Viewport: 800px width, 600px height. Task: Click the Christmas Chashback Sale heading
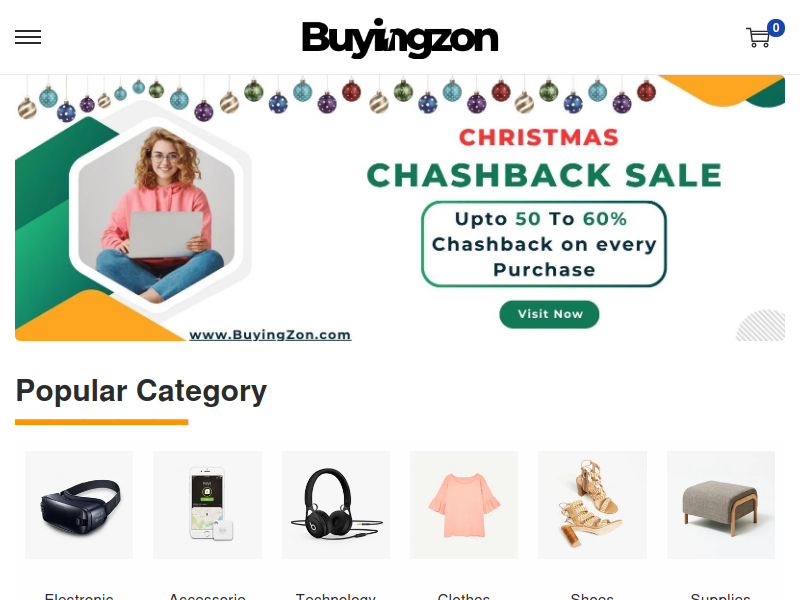pos(544,158)
